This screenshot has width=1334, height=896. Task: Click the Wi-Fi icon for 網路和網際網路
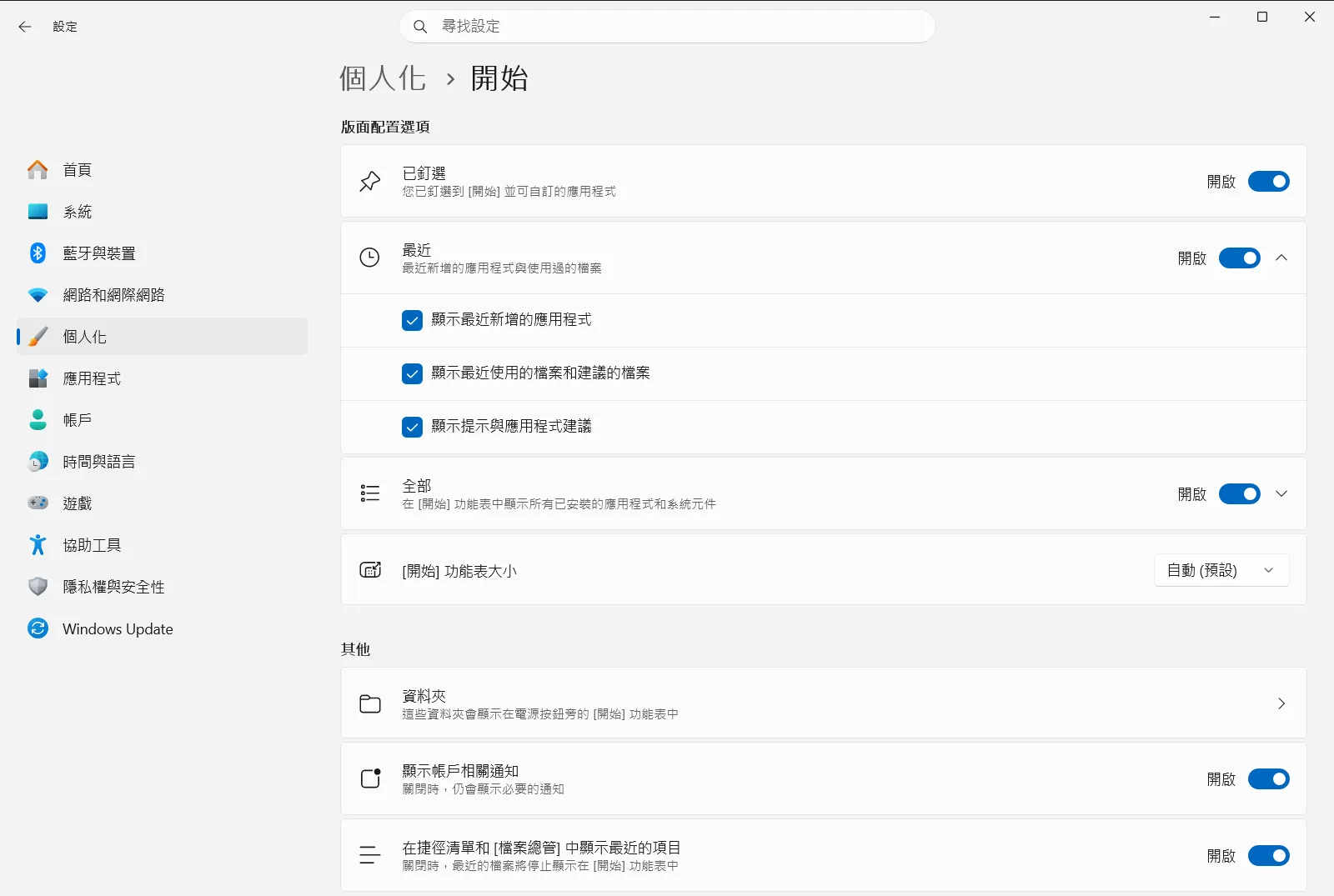(38, 295)
